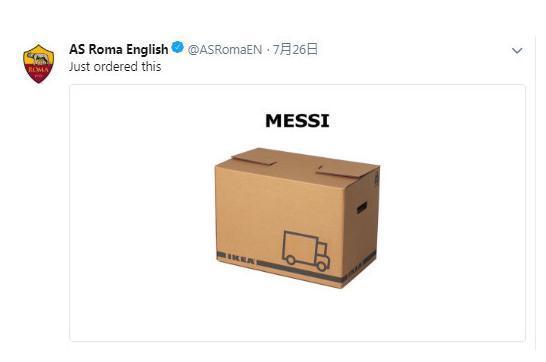Click the rear wheel of the truck drawing
The width and height of the screenshot is (546, 362).
[x=290, y=259]
